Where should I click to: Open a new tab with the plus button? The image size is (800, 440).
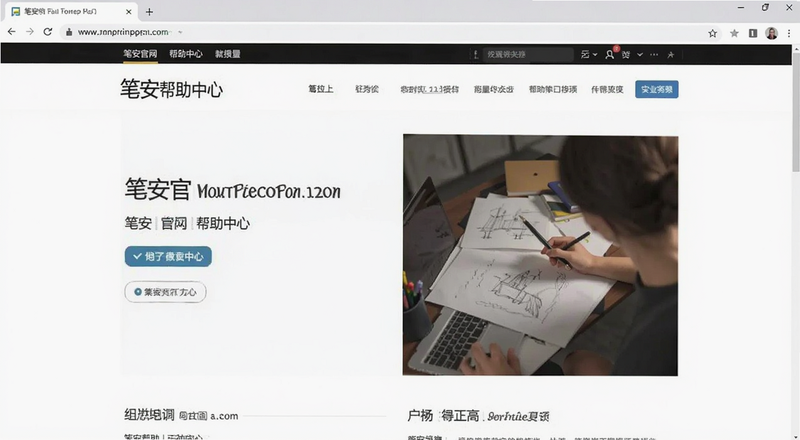149,12
